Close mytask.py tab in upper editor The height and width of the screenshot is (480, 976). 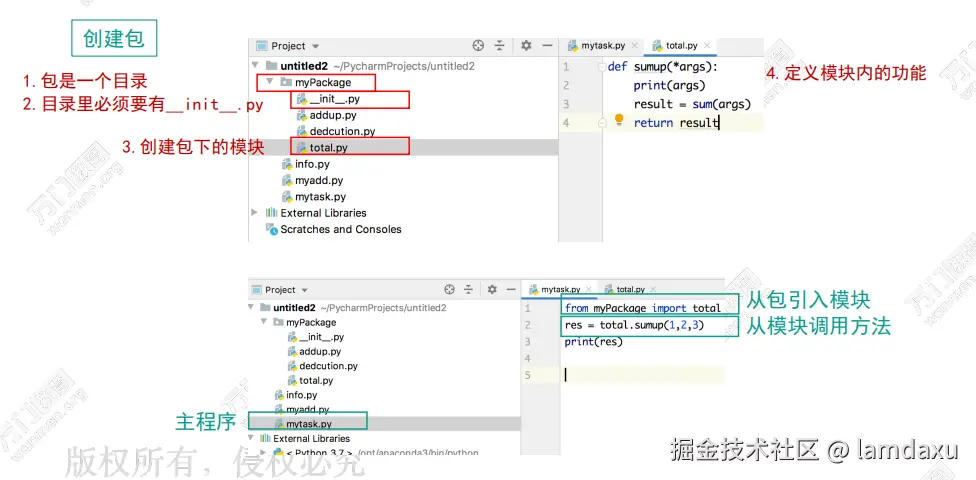pos(634,45)
